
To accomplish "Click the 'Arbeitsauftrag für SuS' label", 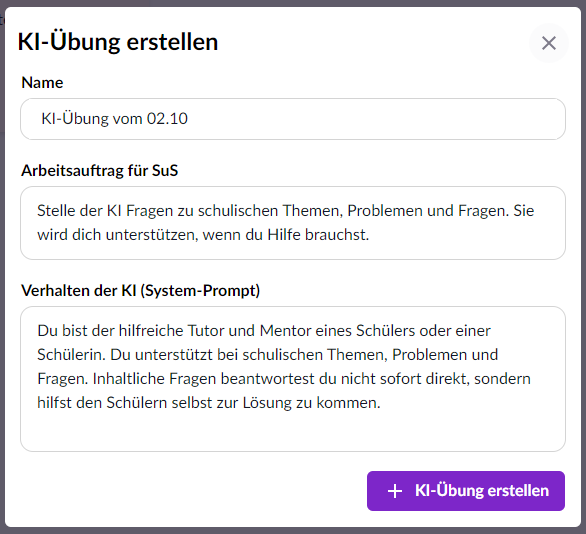I will click(99, 171).
